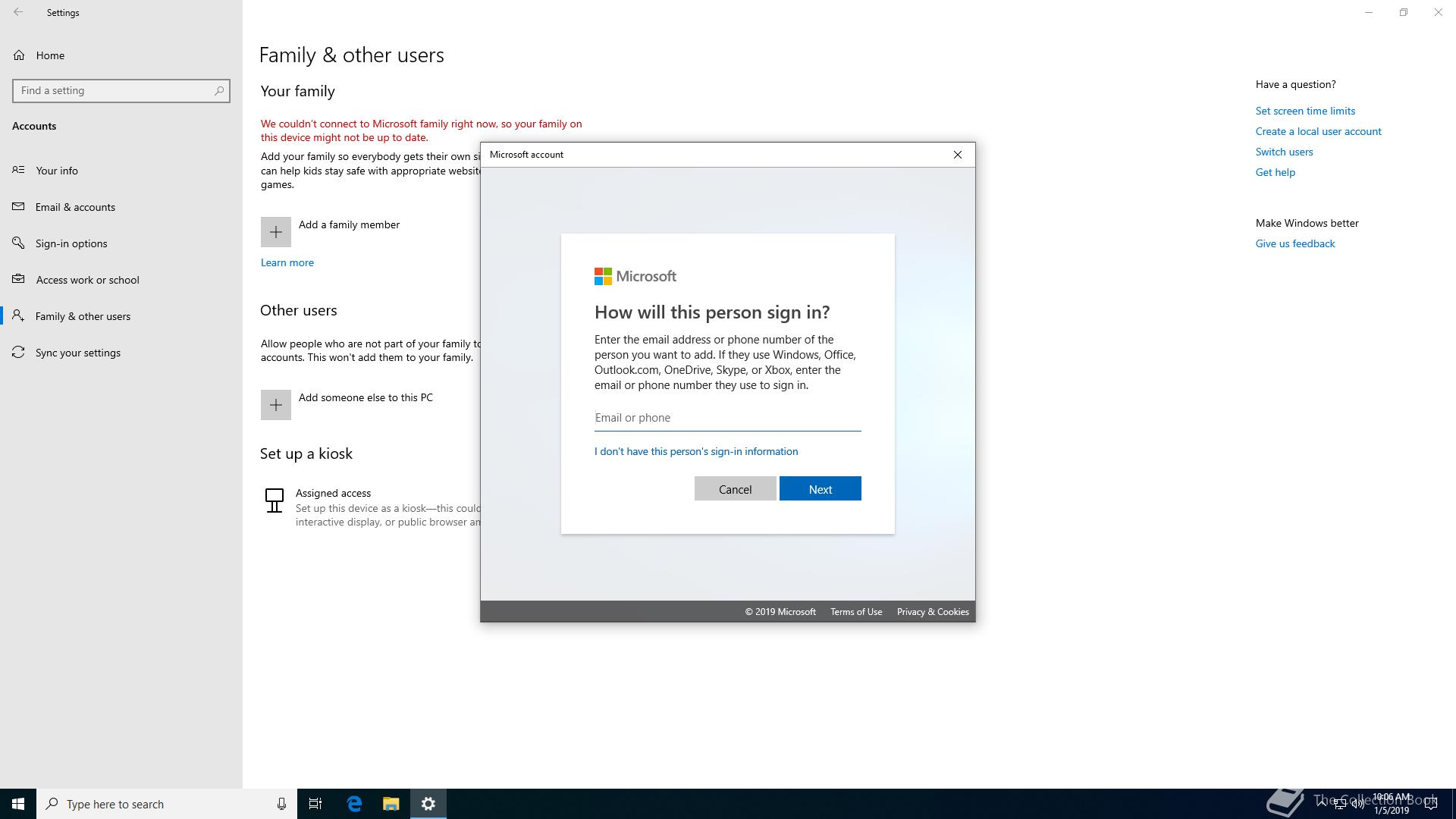Click plus icon to add family member
This screenshot has height=819, width=1456.
(276, 232)
